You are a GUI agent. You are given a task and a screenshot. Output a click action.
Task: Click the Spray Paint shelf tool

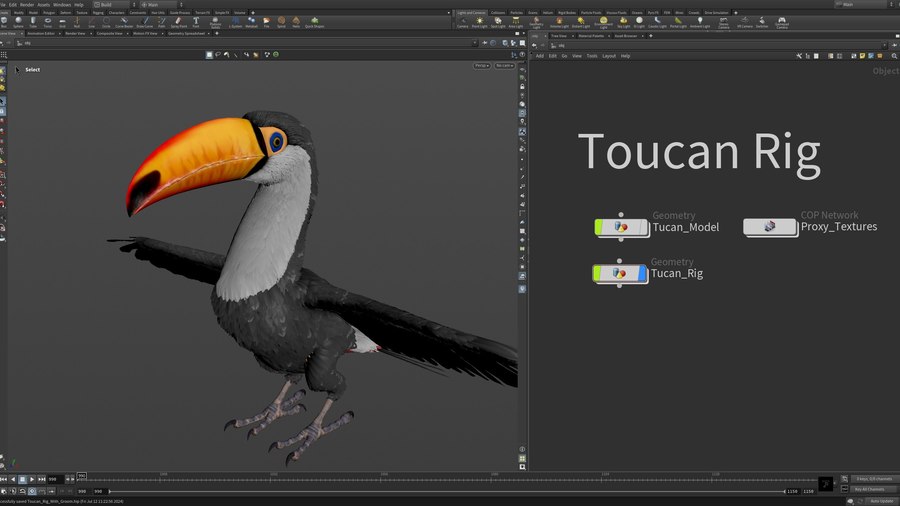(178, 22)
